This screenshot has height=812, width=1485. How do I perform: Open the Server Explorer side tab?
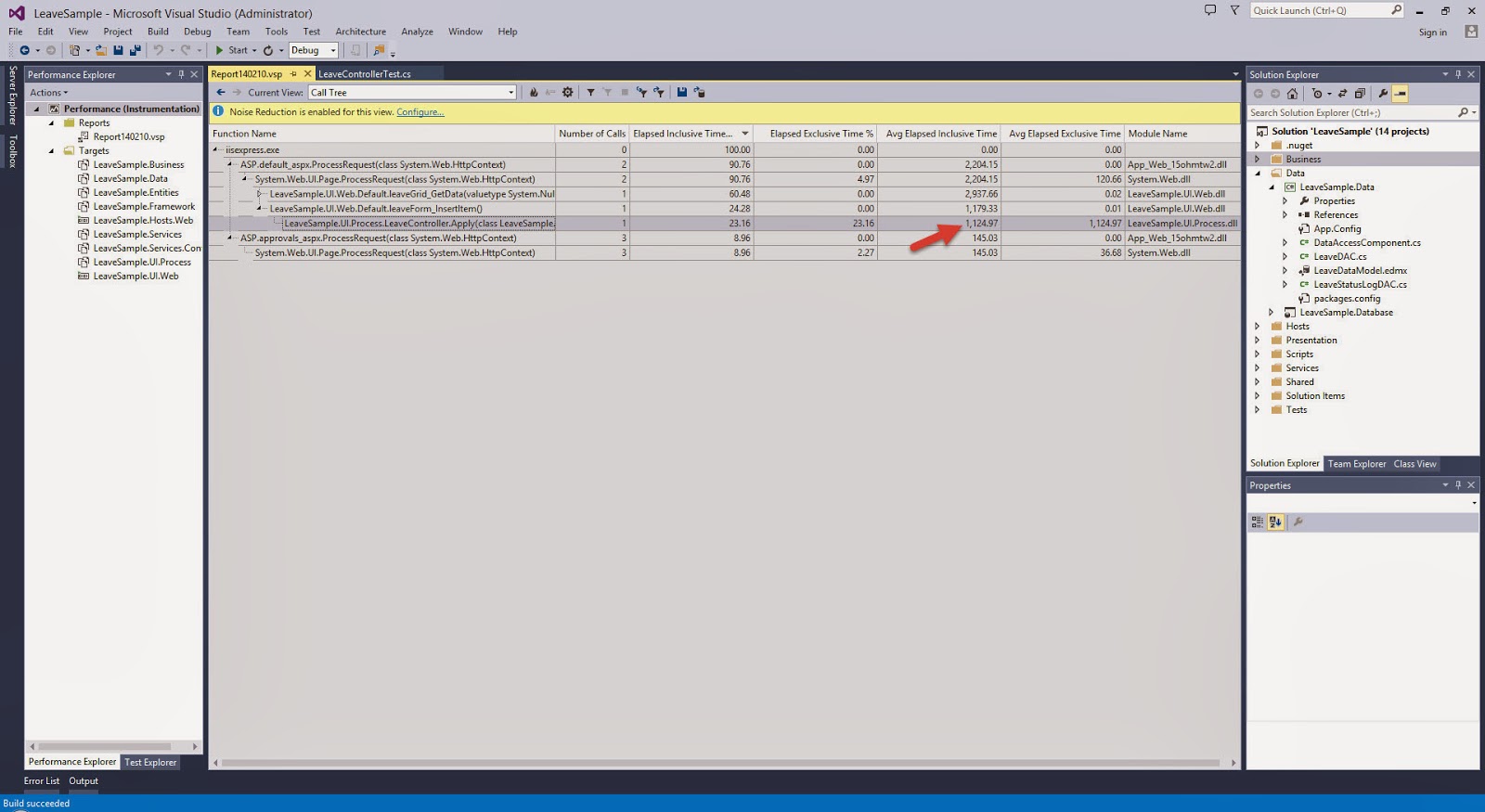point(12,96)
